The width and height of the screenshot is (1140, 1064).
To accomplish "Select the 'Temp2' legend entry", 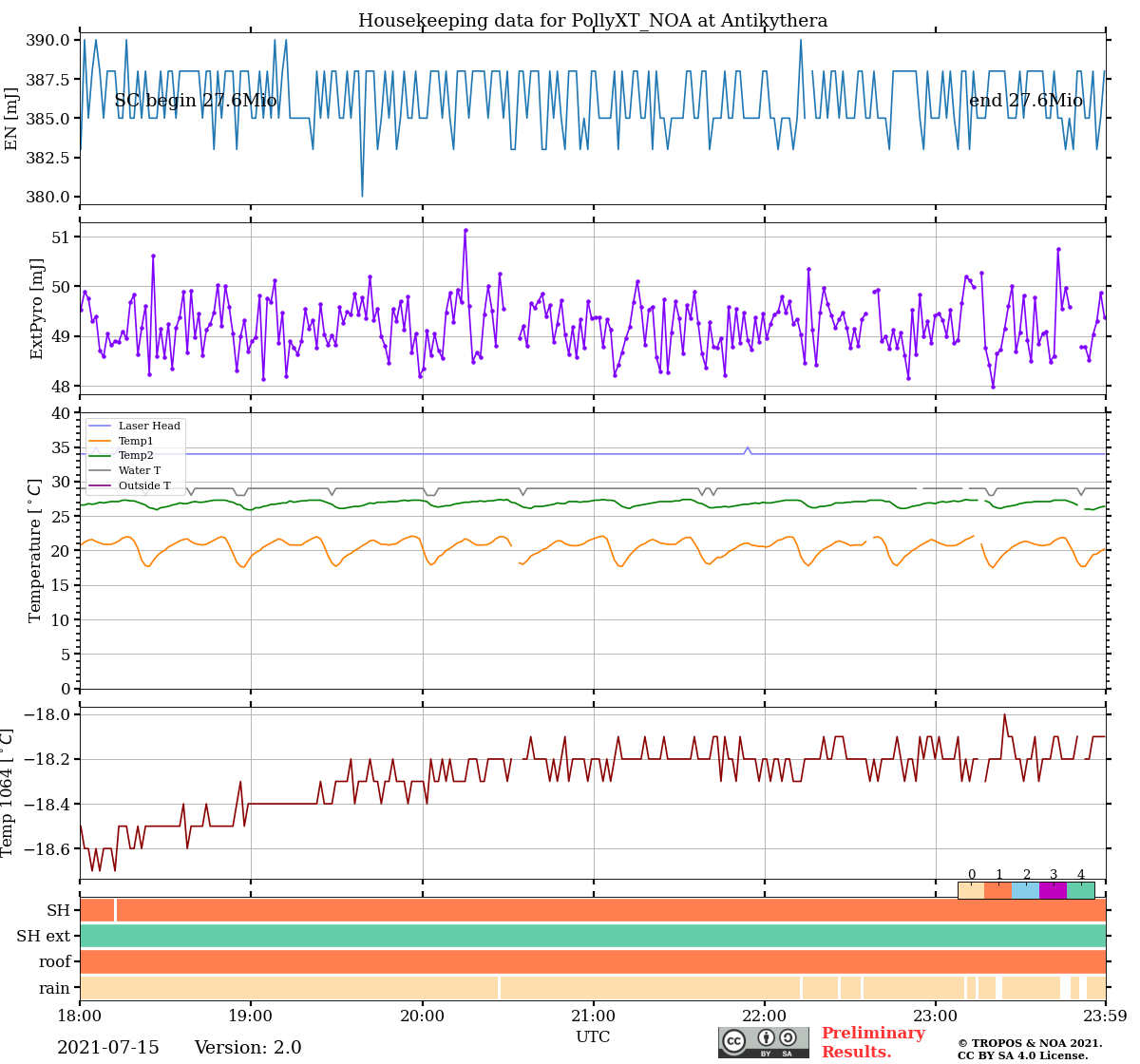I will (x=121, y=456).
